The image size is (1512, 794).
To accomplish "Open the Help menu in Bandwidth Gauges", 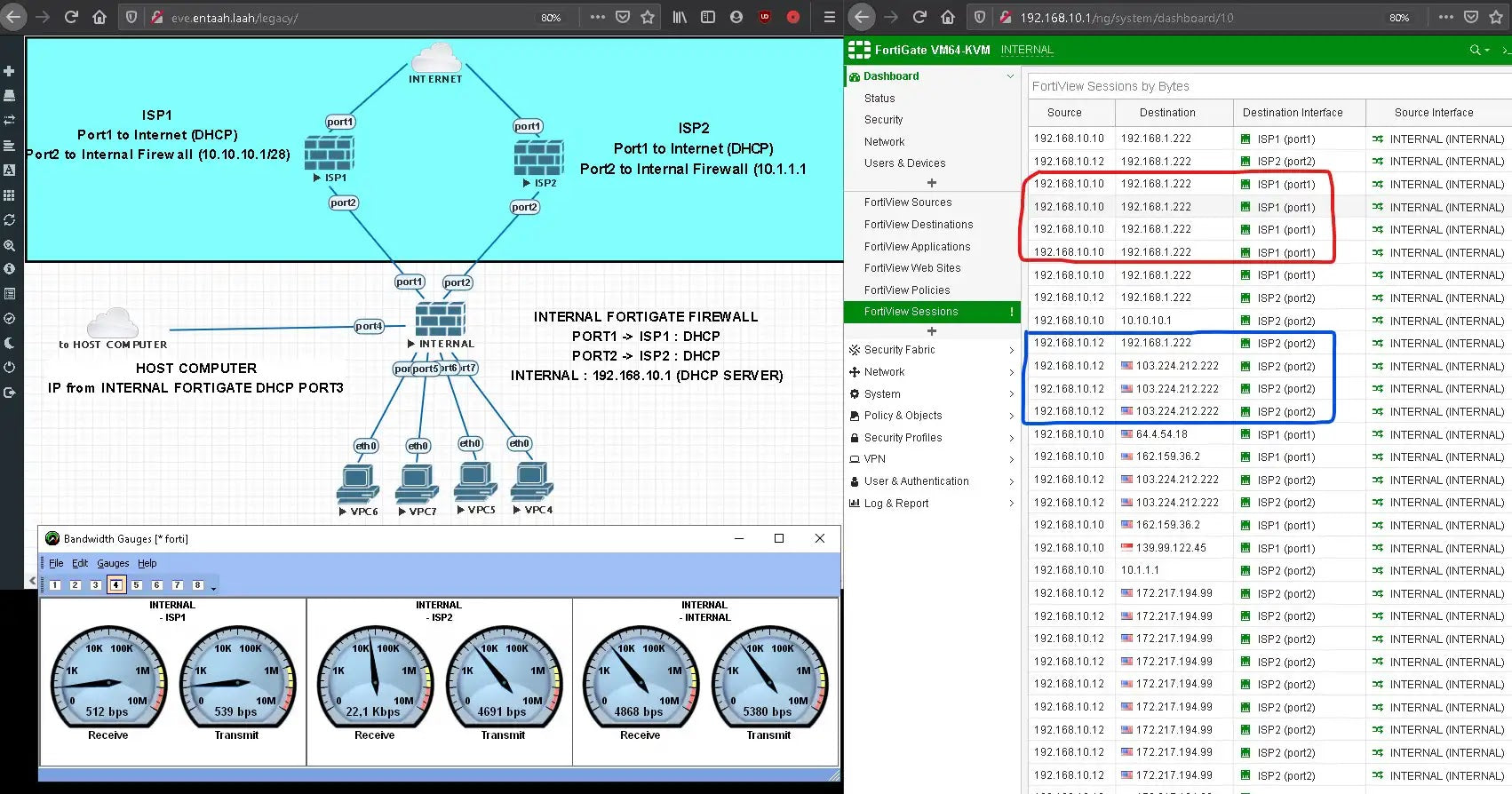I will (147, 563).
